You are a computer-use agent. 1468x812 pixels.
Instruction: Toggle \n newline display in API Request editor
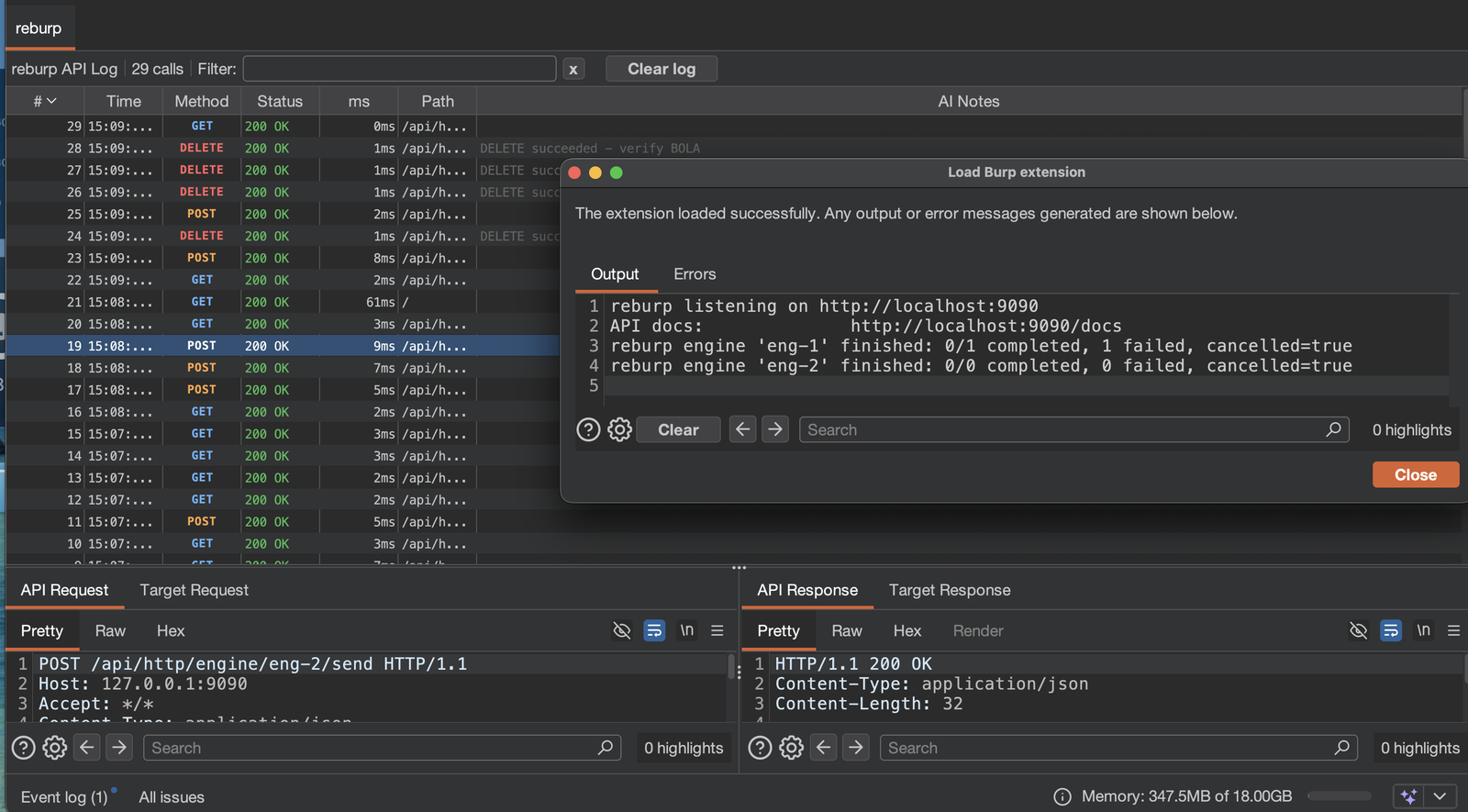[x=686, y=630]
